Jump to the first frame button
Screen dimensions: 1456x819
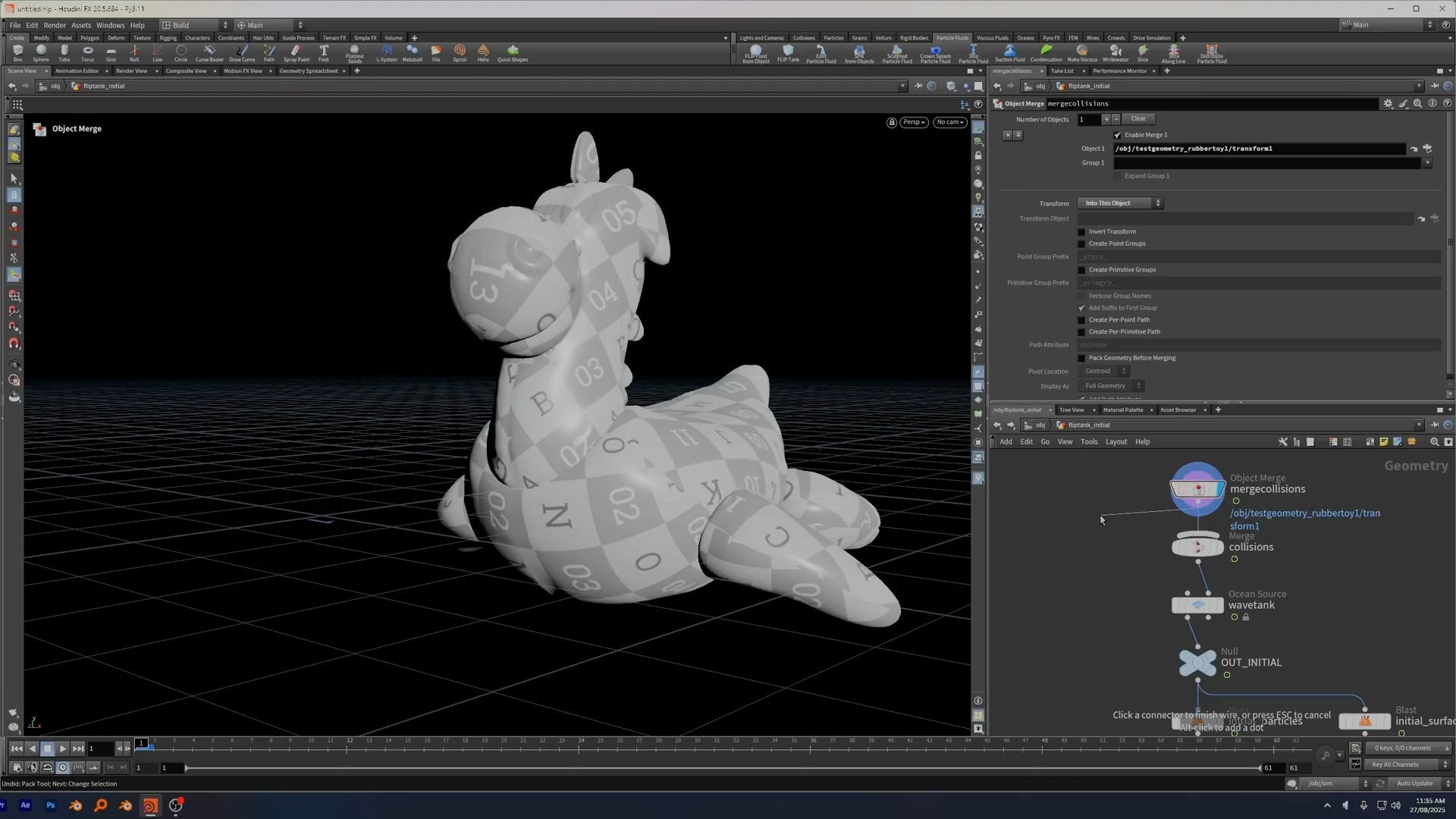pyautogui.click(x=17, y=748)
